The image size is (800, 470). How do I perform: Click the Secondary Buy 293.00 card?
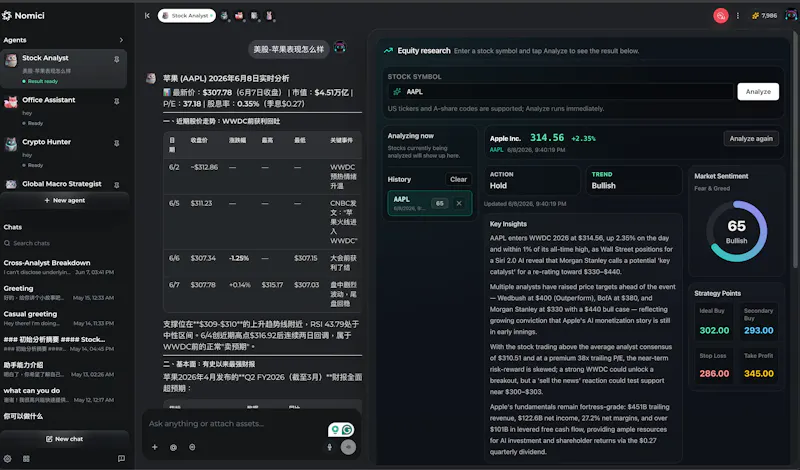click(x=759, y=322)
